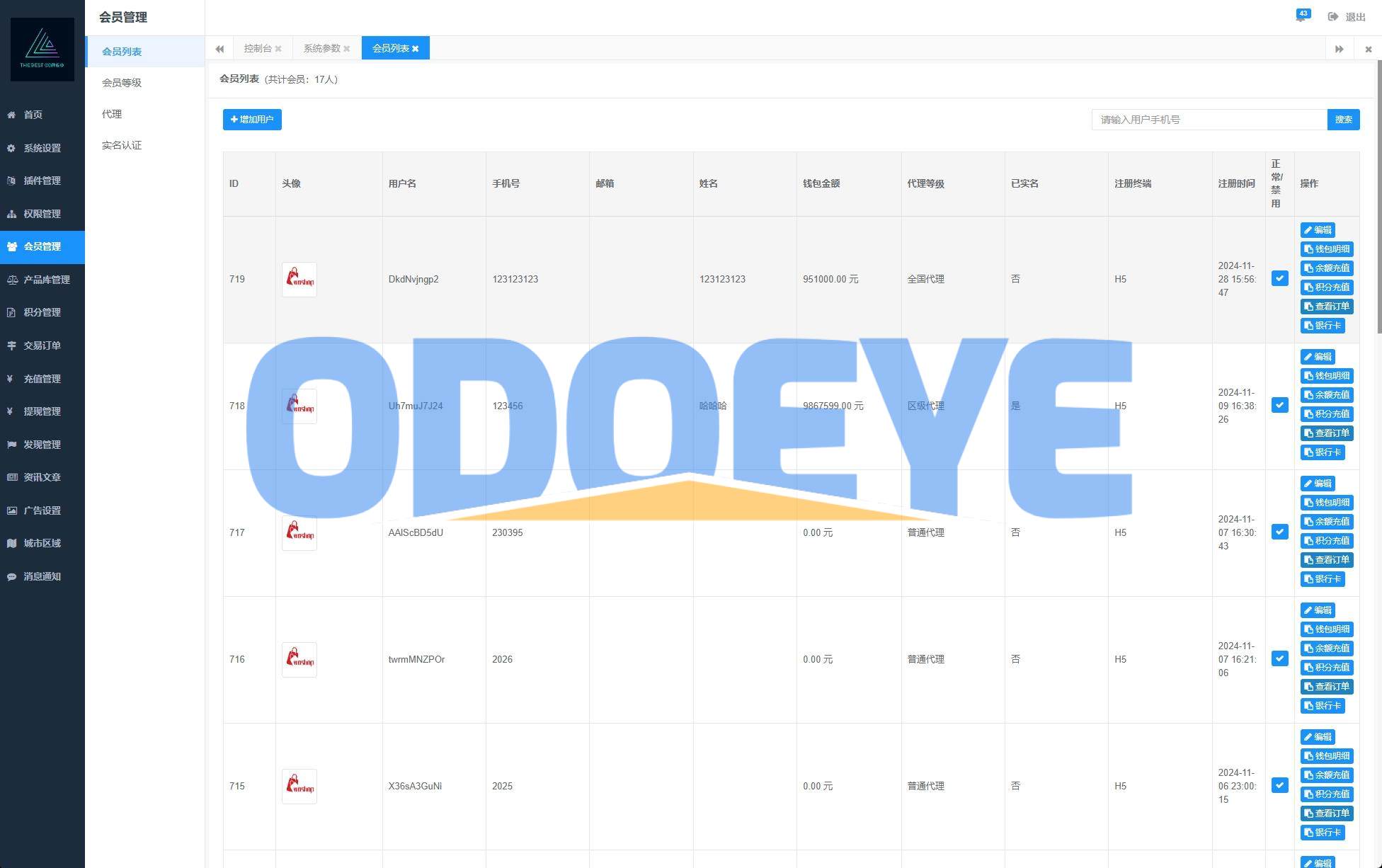1382x868 pixels.
Task: Open 银行卡 for user 718
Action: click(x=1323, y=452)
